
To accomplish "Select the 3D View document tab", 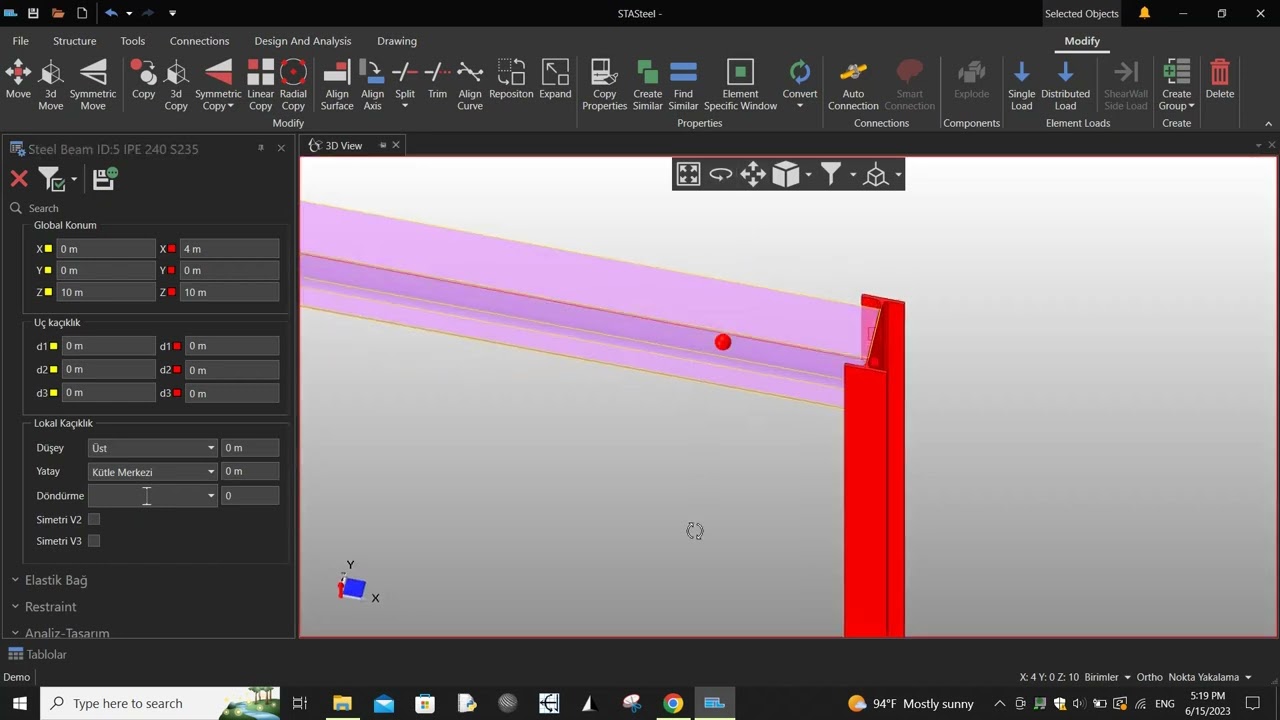I will point(343,145).
